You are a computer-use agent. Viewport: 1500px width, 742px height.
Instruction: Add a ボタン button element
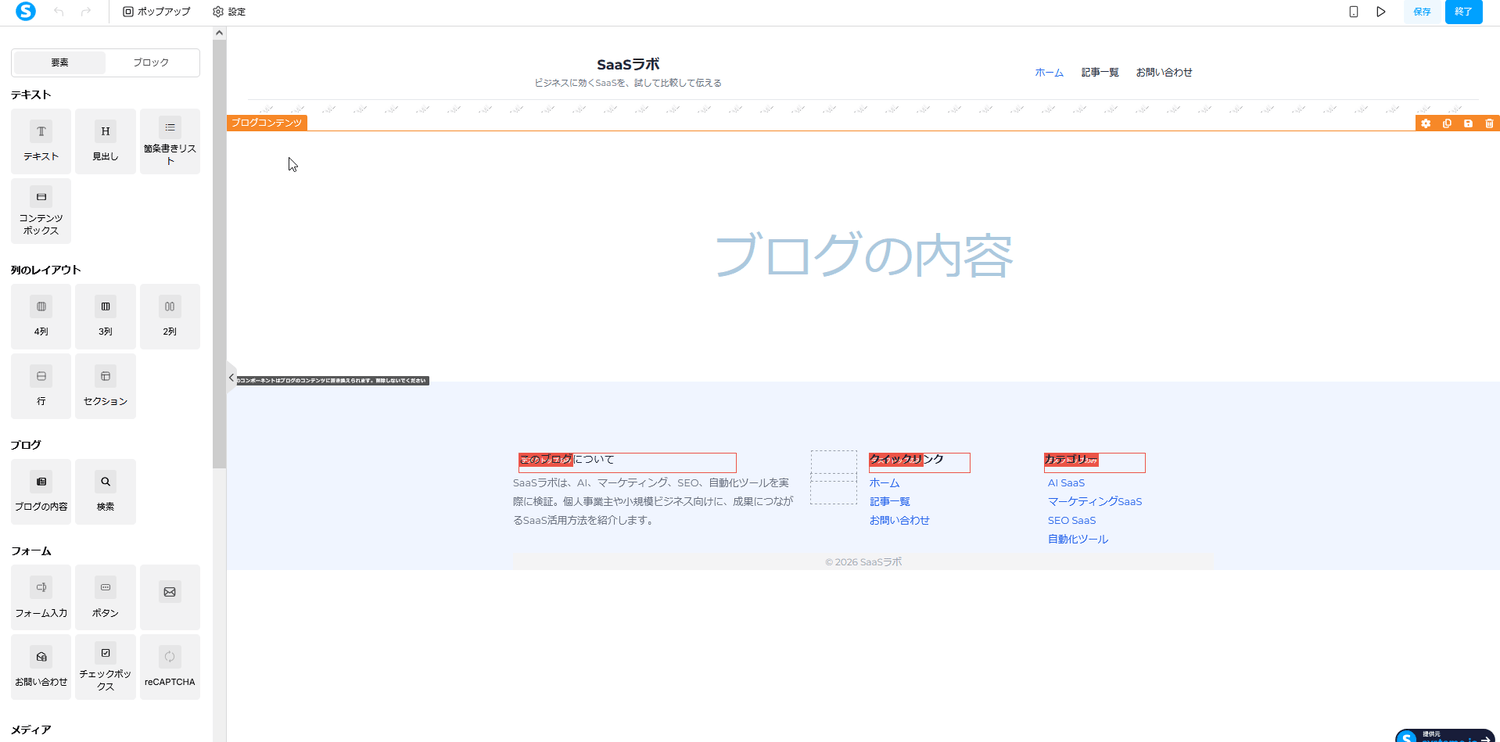tap(105, 597)
